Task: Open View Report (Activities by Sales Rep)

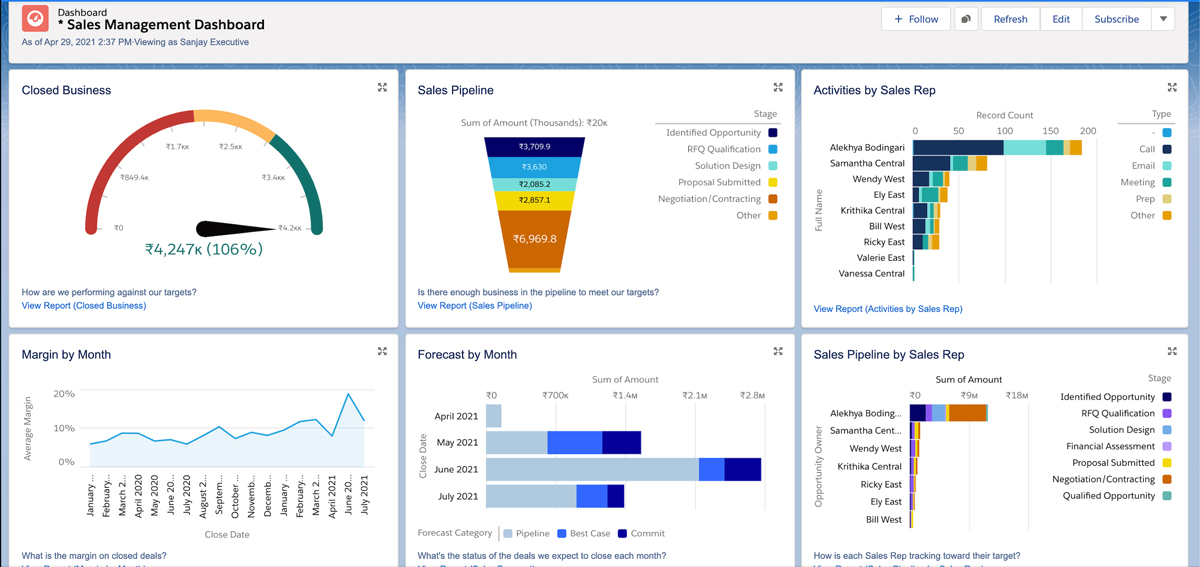Action: pyautogui.click(x=888, y=309)
